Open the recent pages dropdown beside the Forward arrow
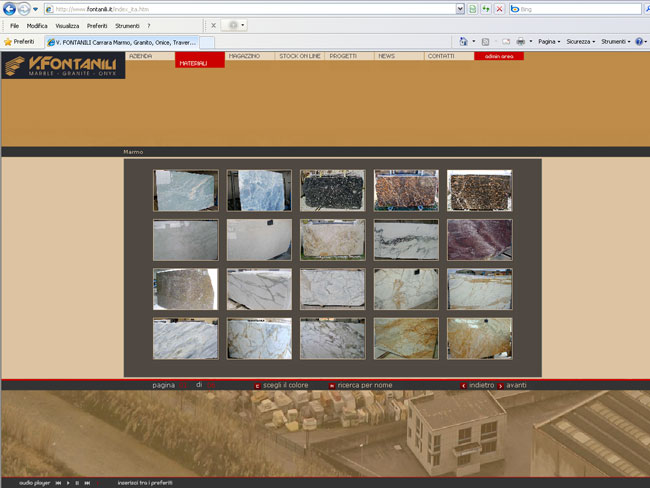Screen dimensions: 650x488 click(35, 9)
